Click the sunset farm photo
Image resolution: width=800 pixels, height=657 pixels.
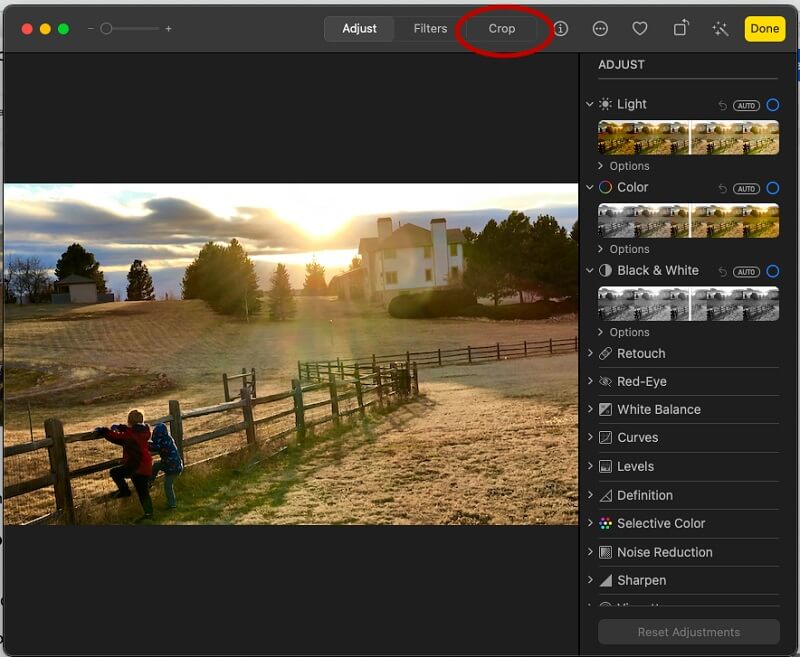(x=291, y=354)
